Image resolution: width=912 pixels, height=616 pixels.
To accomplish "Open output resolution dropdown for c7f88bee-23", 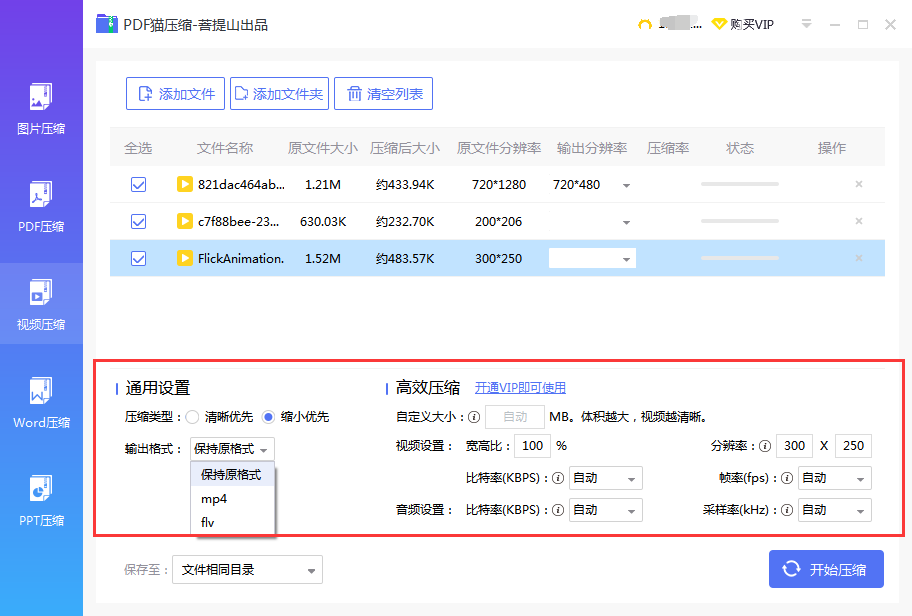I will click(626, 222).
